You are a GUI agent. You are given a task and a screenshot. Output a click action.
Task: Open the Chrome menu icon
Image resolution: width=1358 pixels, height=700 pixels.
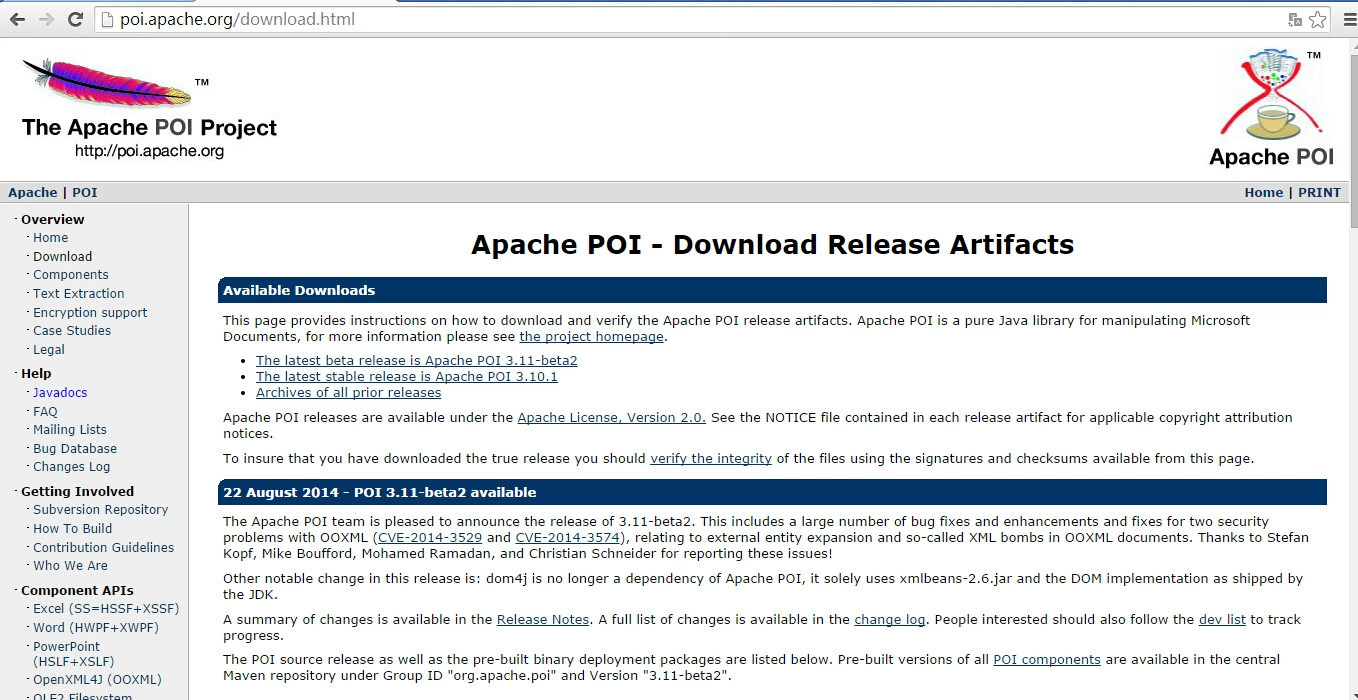1349,19
